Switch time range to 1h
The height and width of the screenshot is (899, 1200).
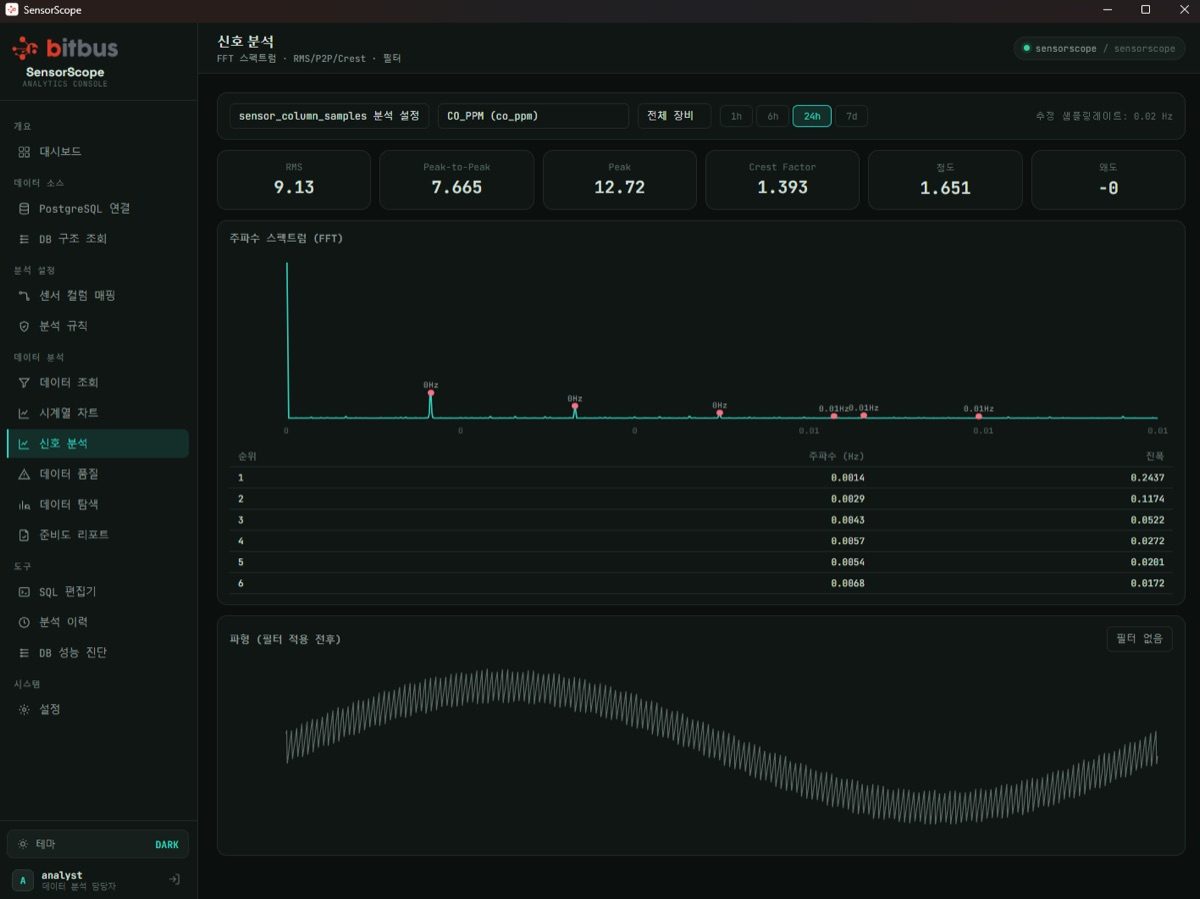(736, 116)
